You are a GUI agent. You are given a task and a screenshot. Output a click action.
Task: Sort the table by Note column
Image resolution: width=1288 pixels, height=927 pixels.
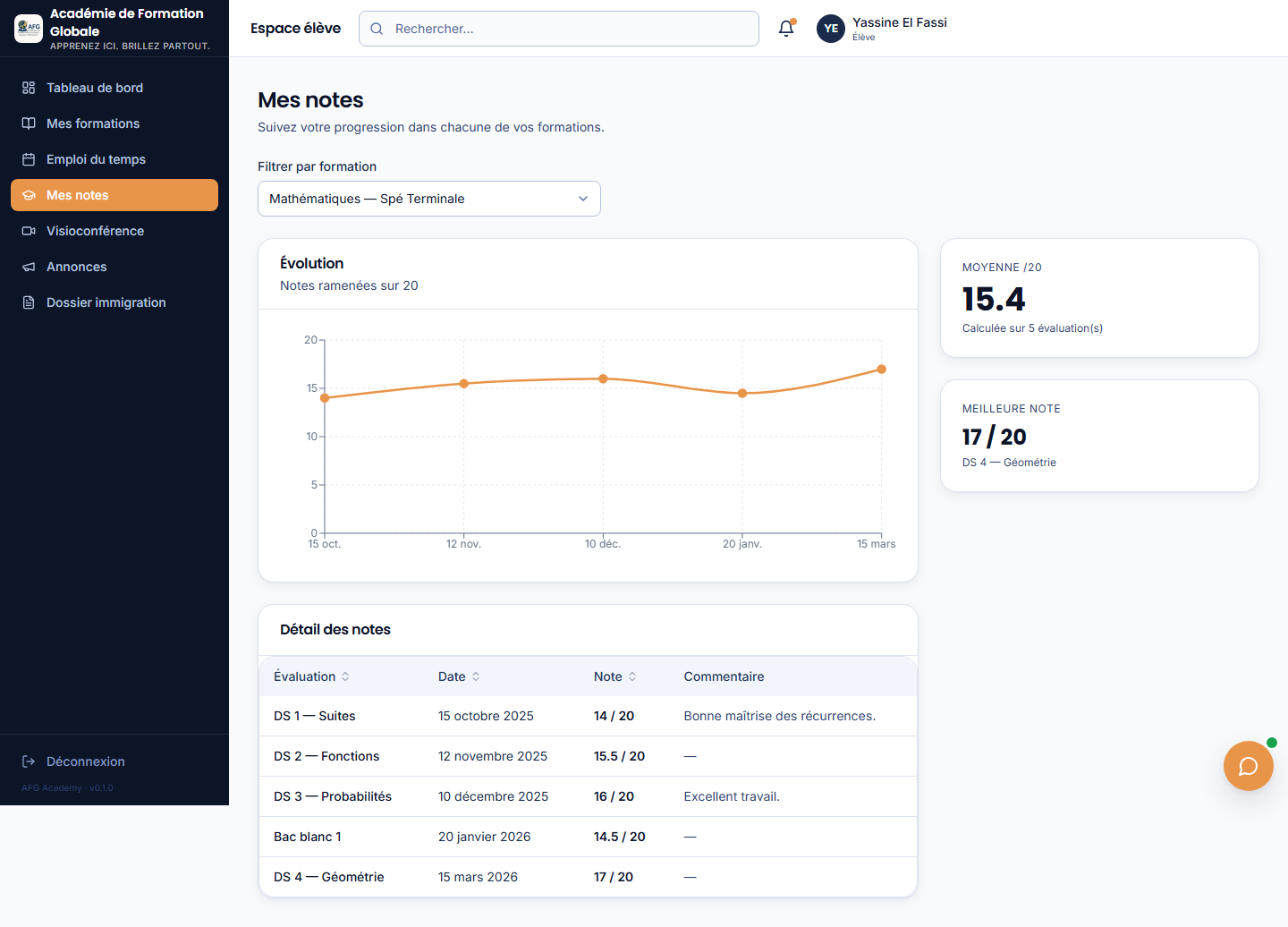click(615, 676)
